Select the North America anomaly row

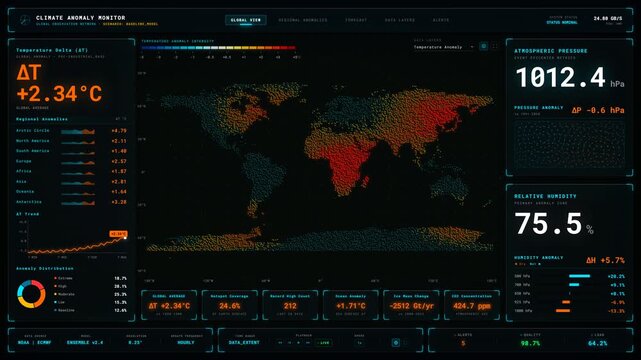[71, 141]
